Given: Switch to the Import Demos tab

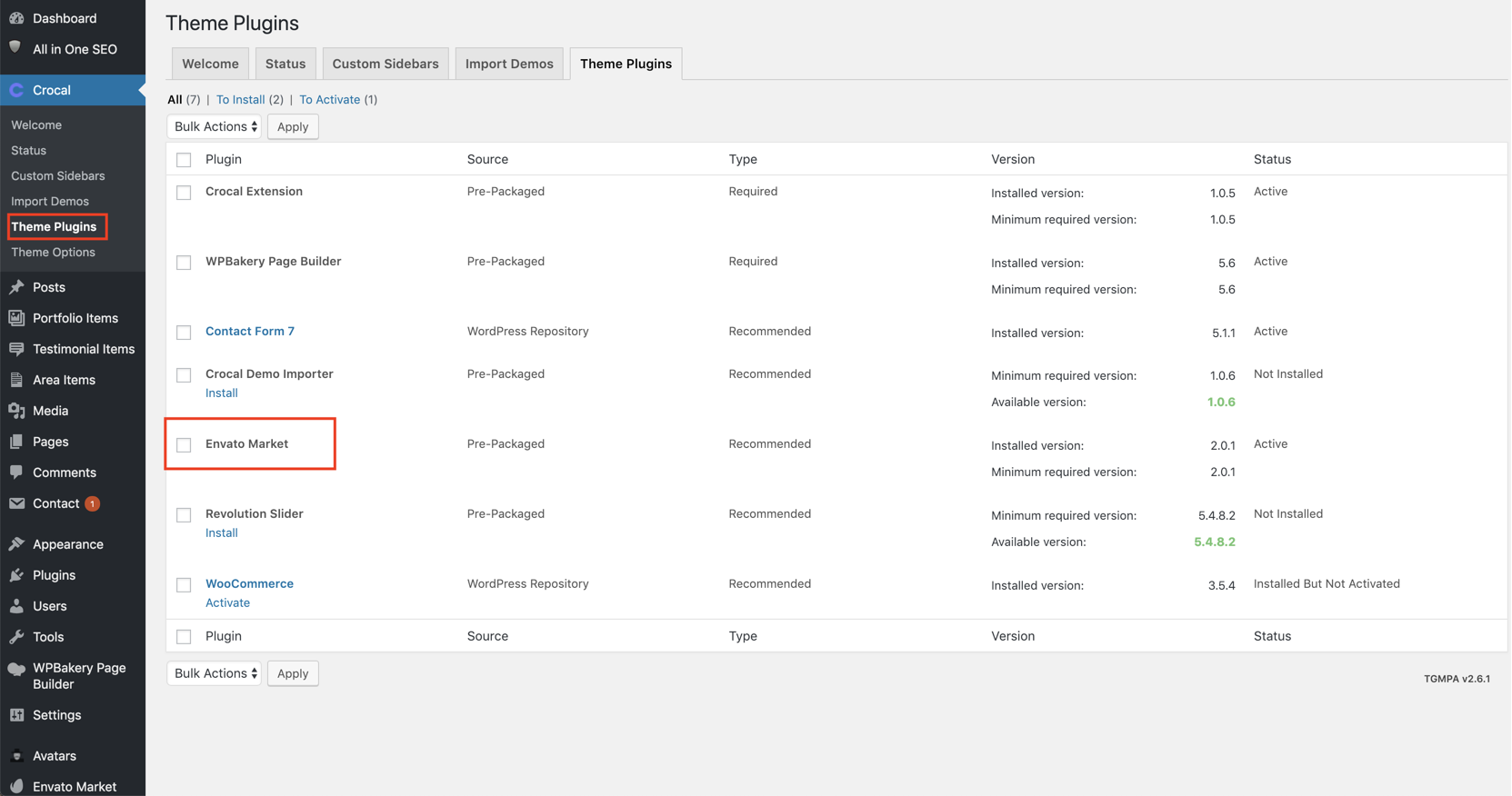Looking at the screenshot, I should 509,64.
